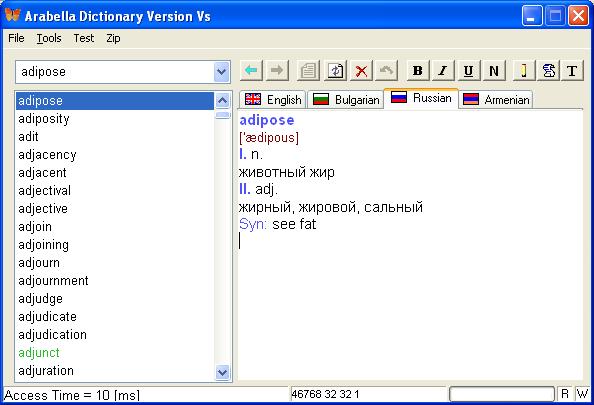Click the R button in status bar
The height and width of the screenshot is (405, 594).
(565, 394)
